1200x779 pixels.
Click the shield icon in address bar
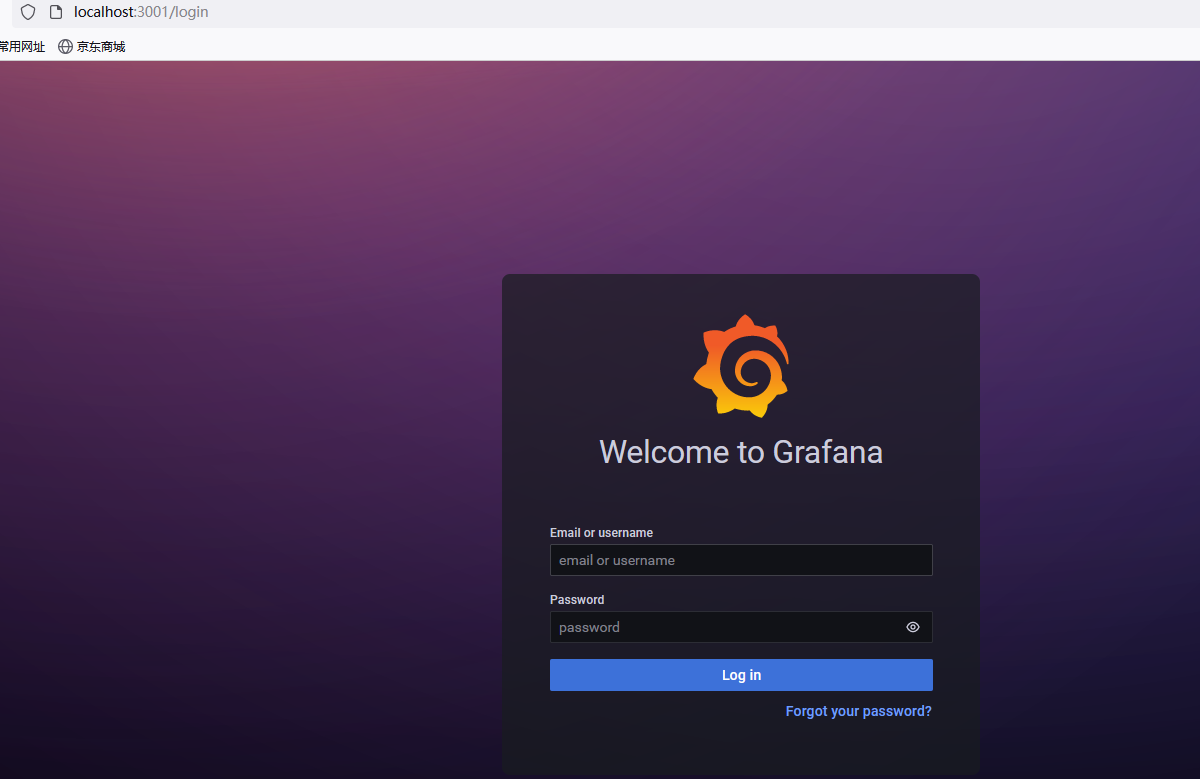[x=28, y=13]
